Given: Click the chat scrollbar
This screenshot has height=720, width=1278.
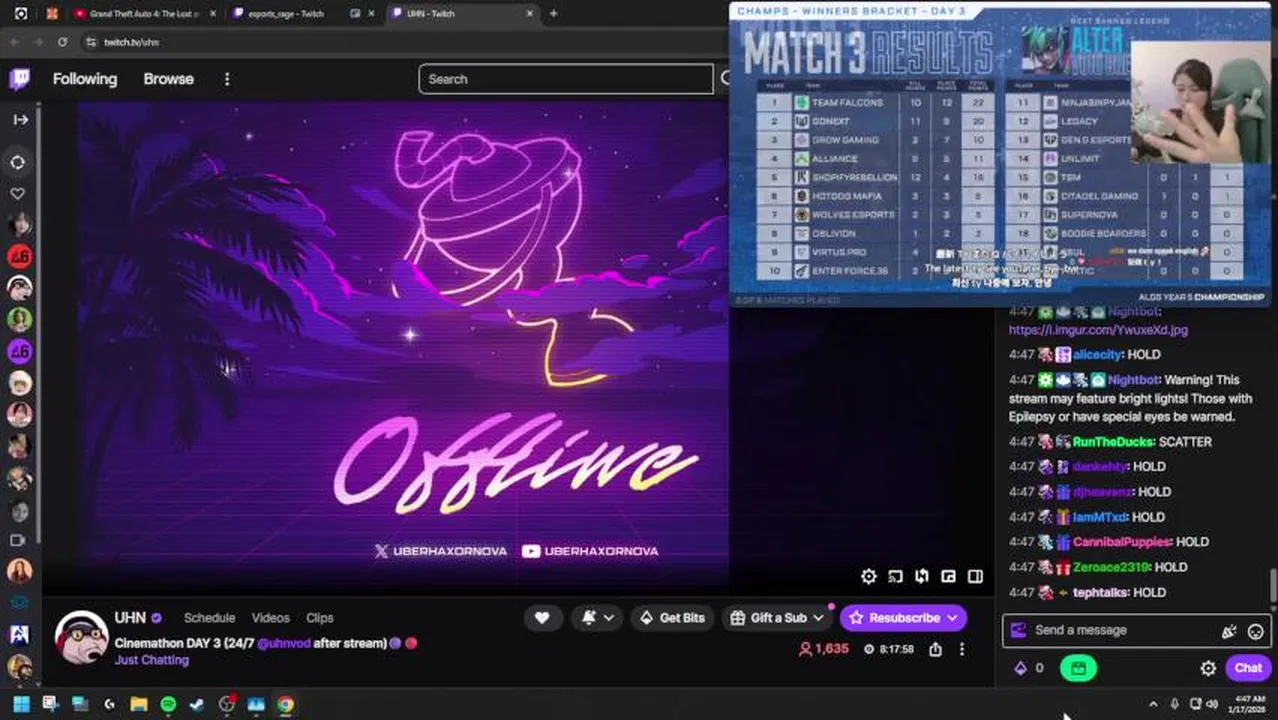Looking at the screenshot, I should pyautogui.click(x=1272, y=583).
